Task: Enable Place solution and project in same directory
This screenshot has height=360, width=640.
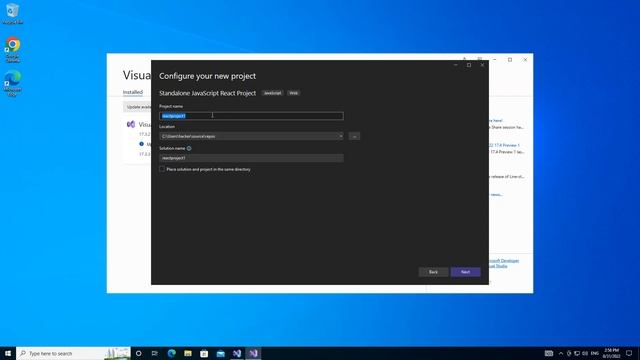Action: (162, 169)
